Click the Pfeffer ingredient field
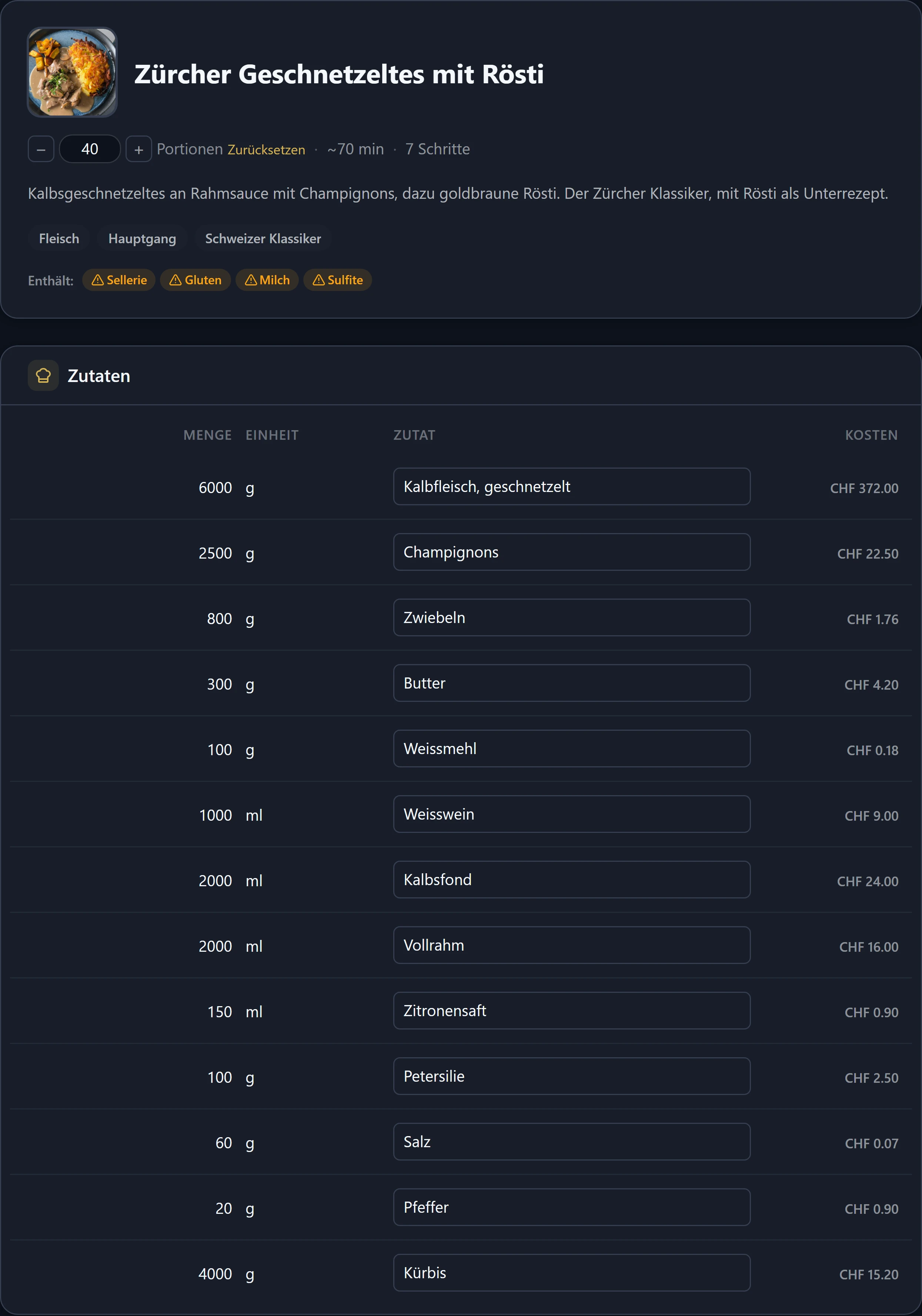 pyautogui.click(x=572, y=1207)
